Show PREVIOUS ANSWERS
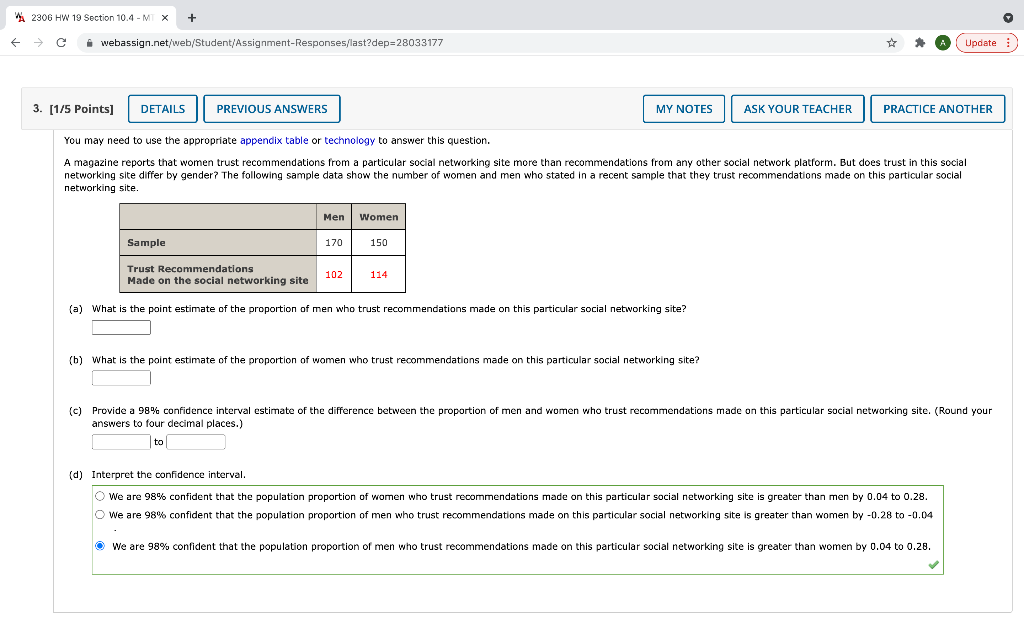Screen dimensions: 1024x640 coord(272,109)
